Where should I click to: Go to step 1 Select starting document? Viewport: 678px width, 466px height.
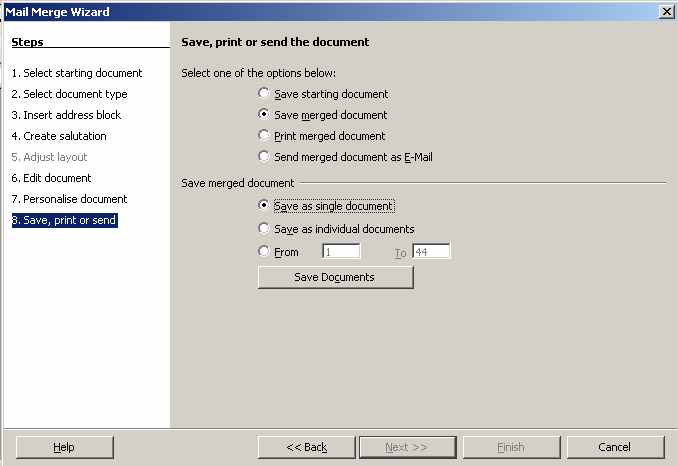(x=77, y=73)
